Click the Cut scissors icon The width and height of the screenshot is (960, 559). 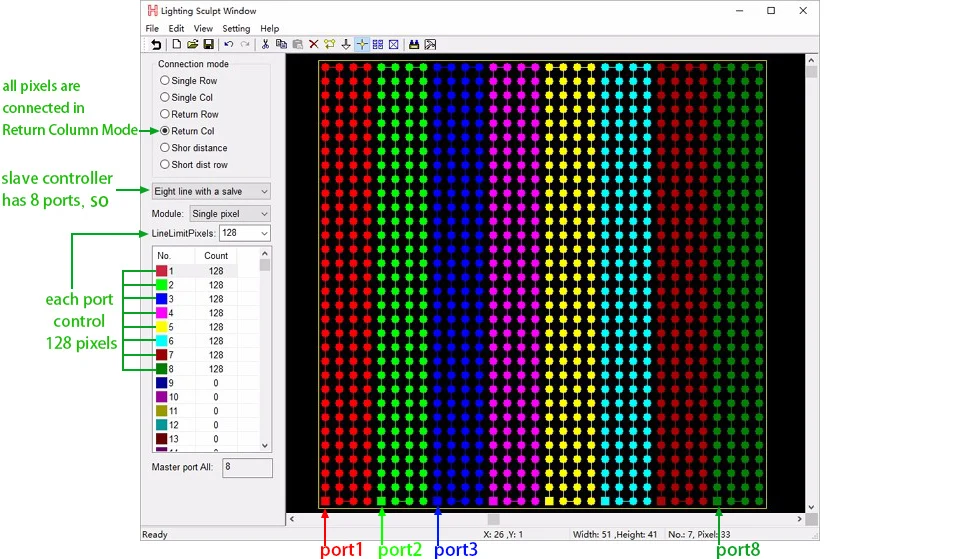point(265,45)
